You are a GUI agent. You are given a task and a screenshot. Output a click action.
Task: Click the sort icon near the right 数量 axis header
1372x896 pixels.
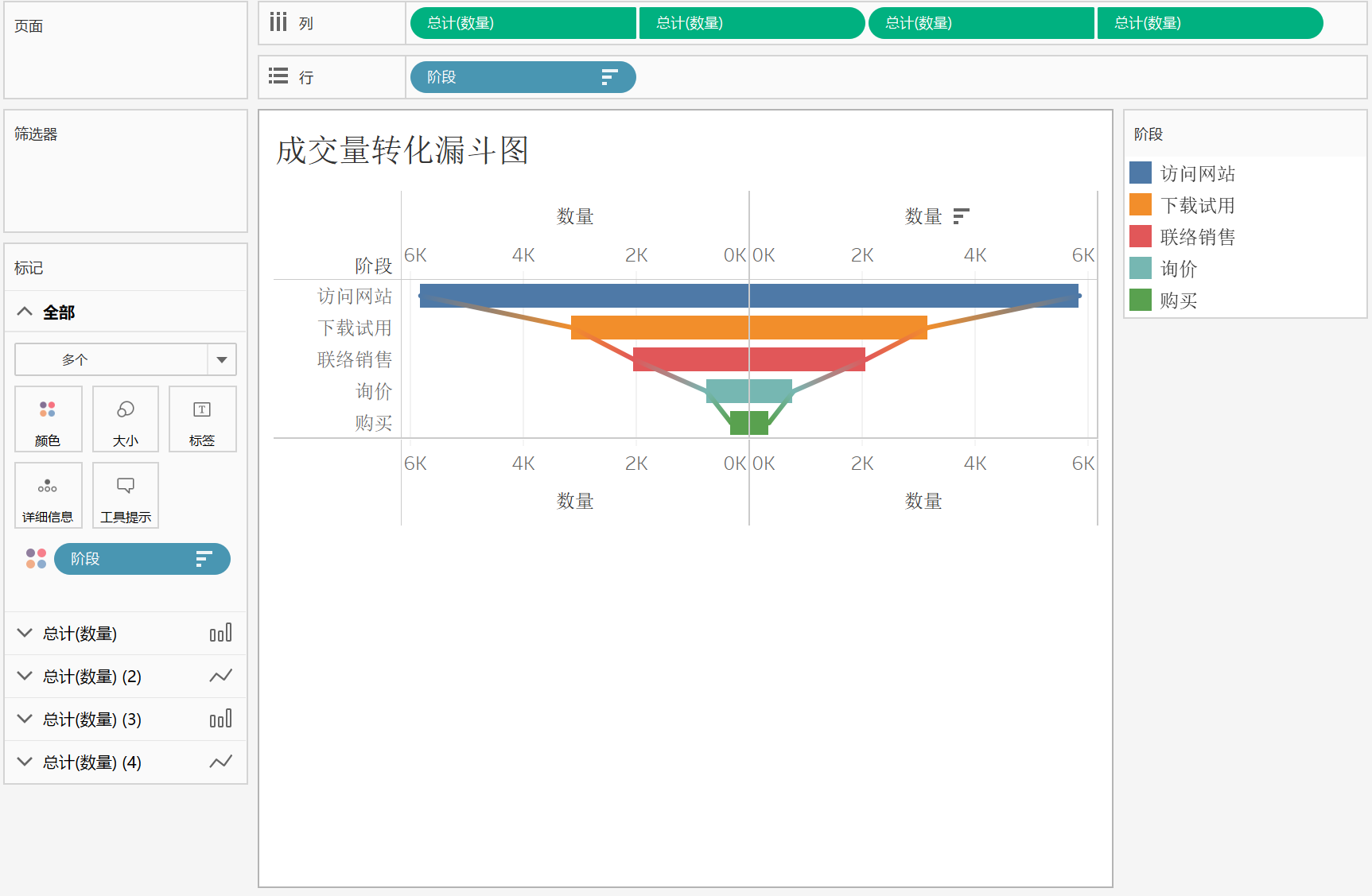click(x=962, y=215)
